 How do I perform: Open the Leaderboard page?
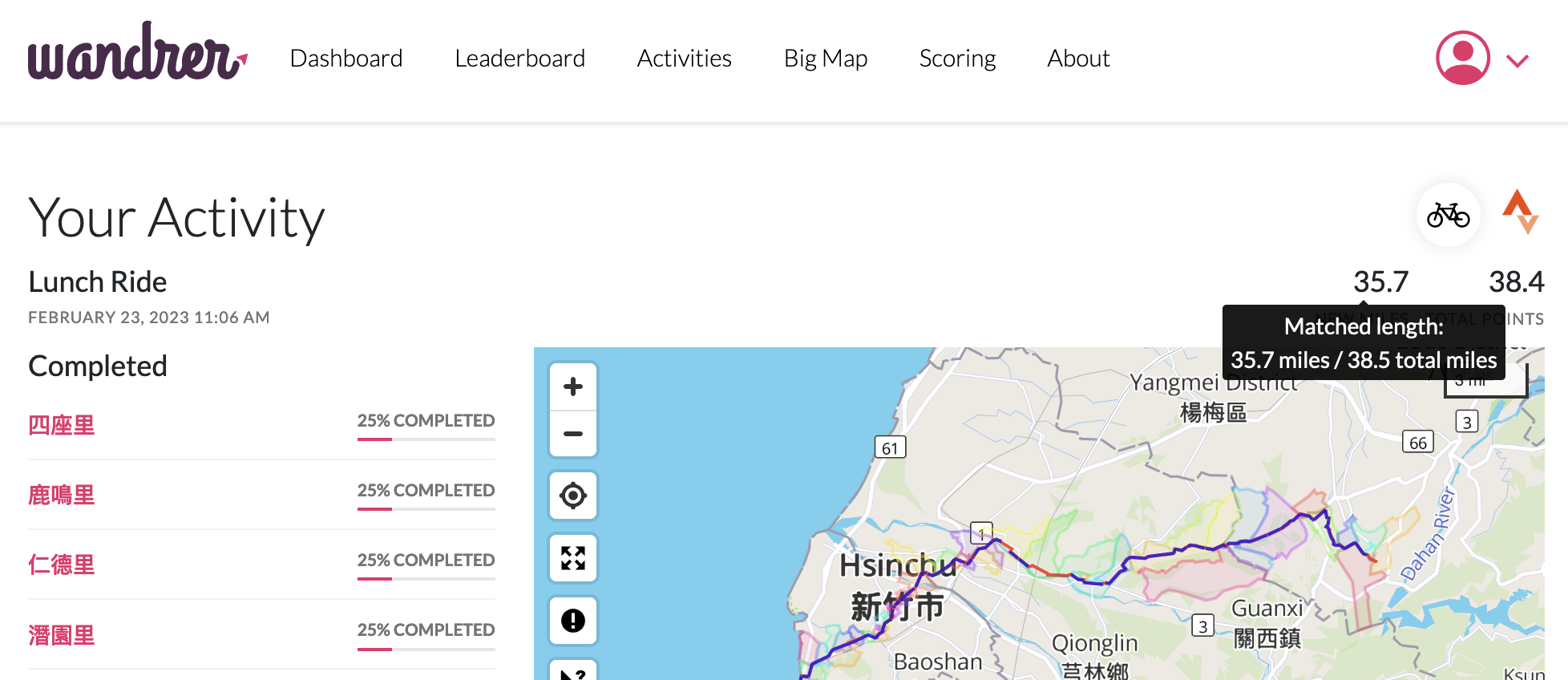(519, 59)
